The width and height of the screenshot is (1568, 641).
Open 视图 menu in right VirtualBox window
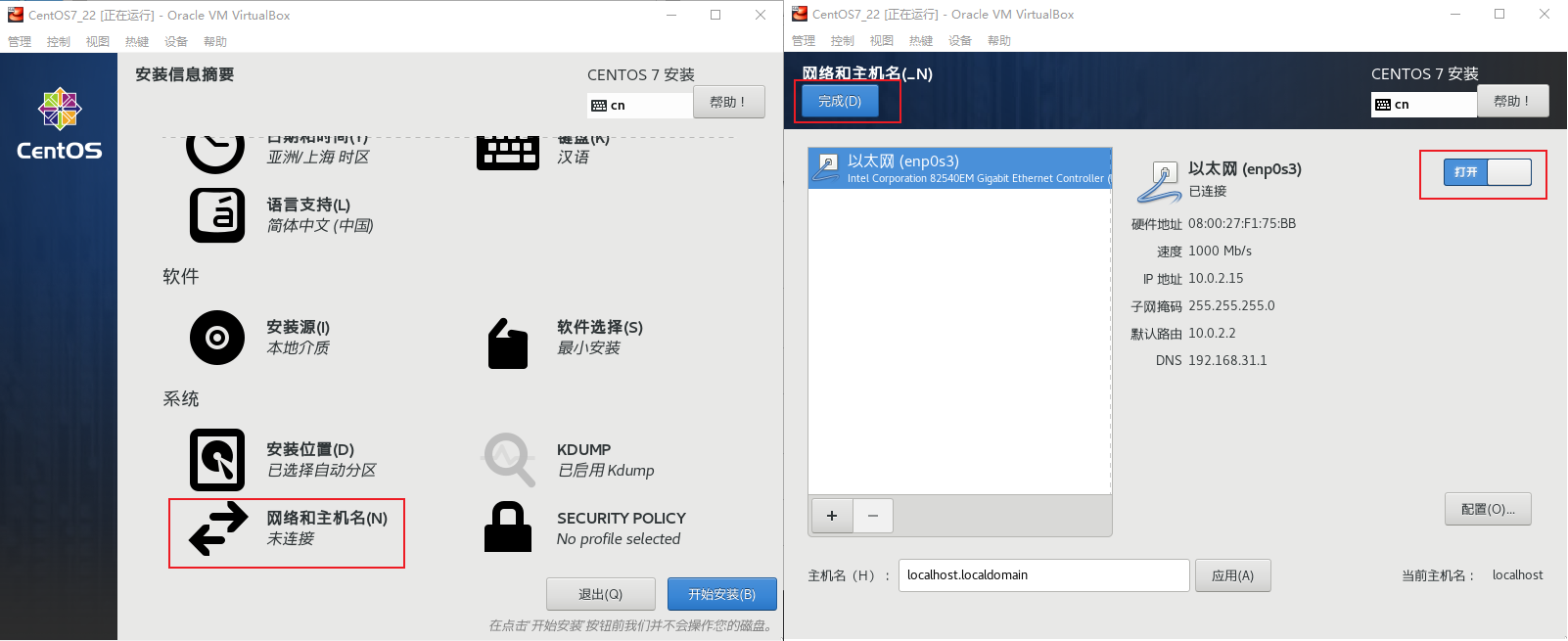coord(882,41)
